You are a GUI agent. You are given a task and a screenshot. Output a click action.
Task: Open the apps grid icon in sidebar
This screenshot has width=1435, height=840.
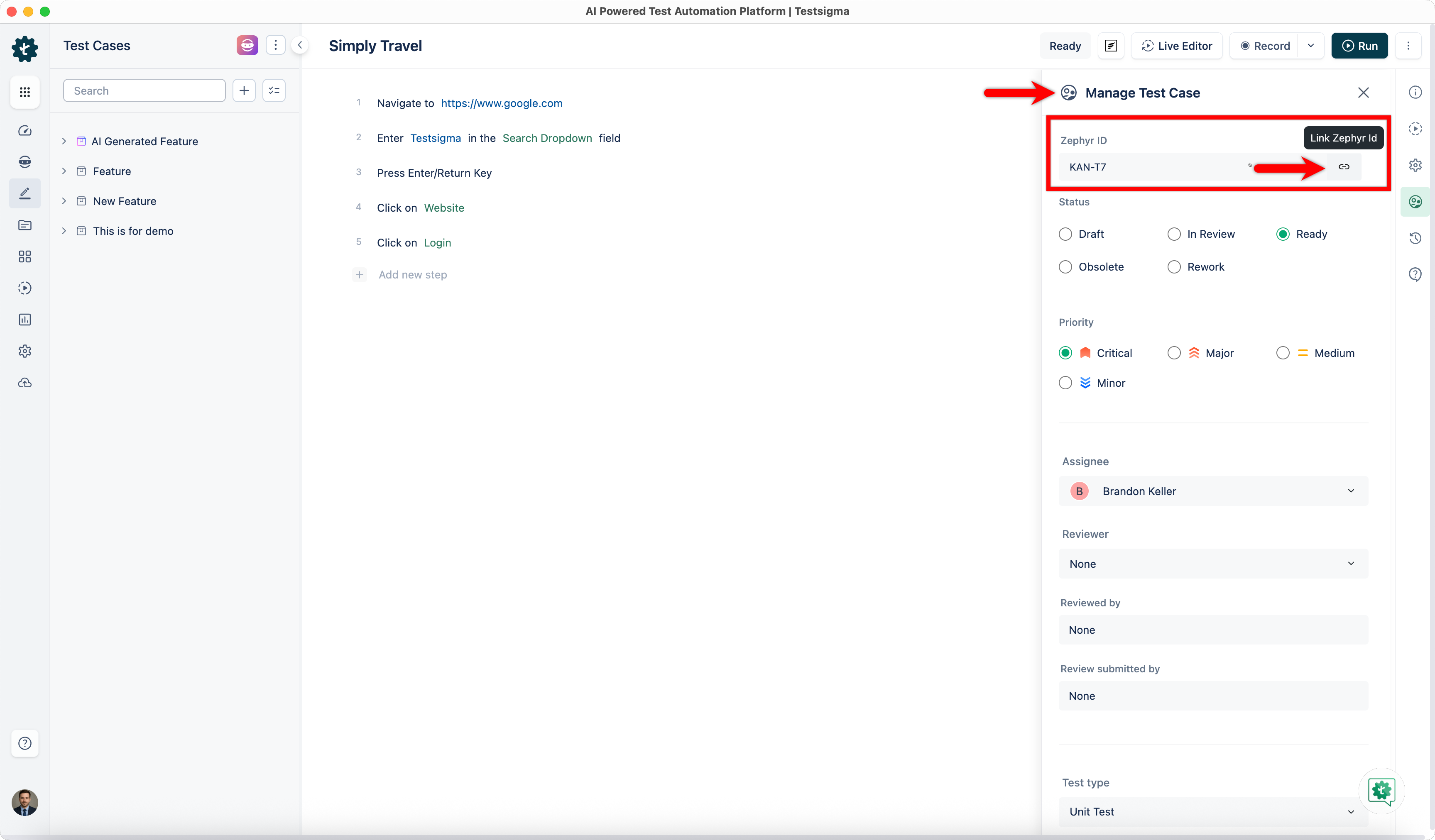[24, 92]
